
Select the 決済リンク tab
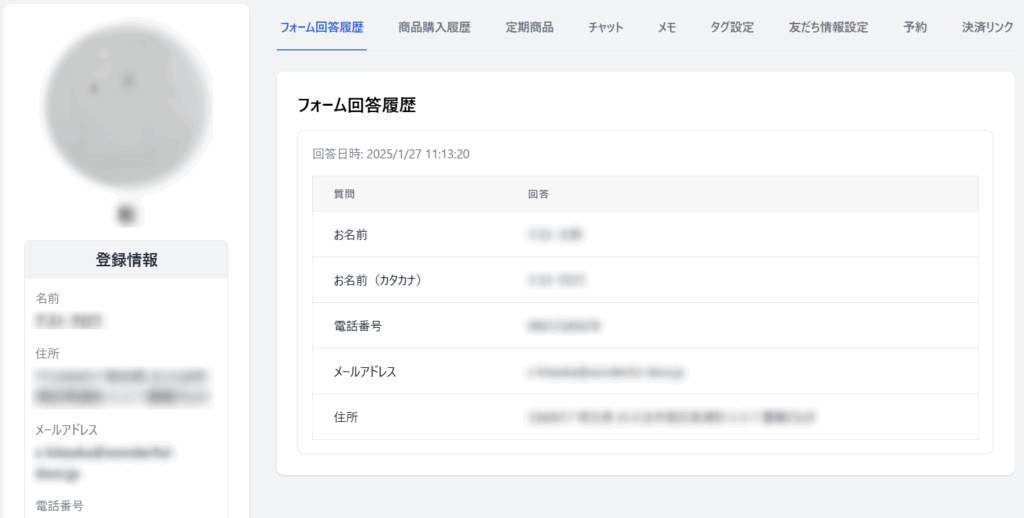click(987, 27)
